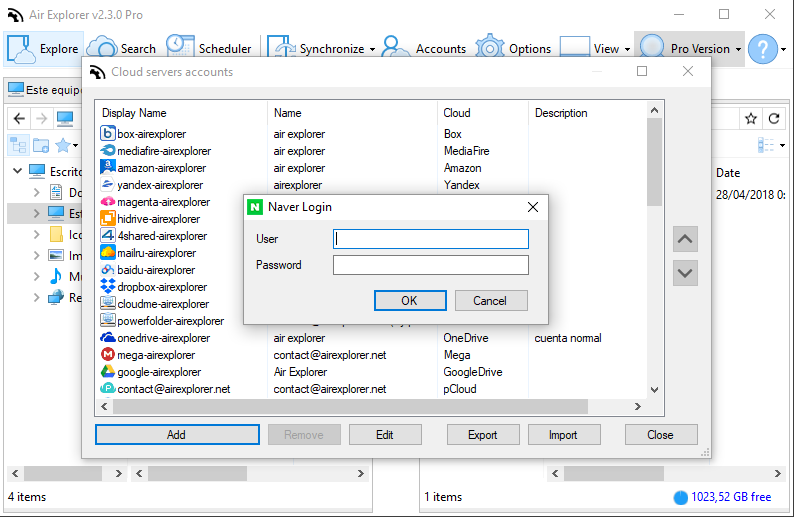Screen dimensions: 794x517
Task: Open the cloud Search tool
Action: point(122,49)
